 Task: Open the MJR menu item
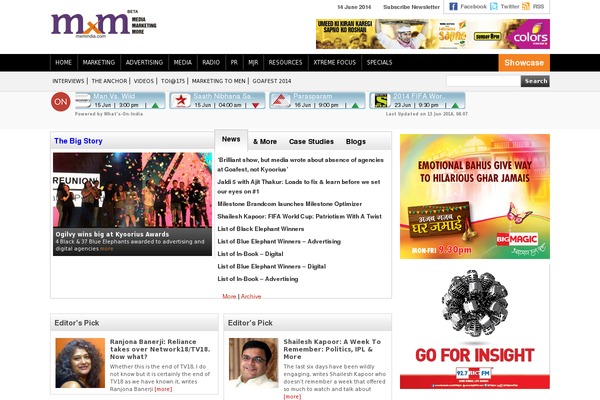pos(253,62)
